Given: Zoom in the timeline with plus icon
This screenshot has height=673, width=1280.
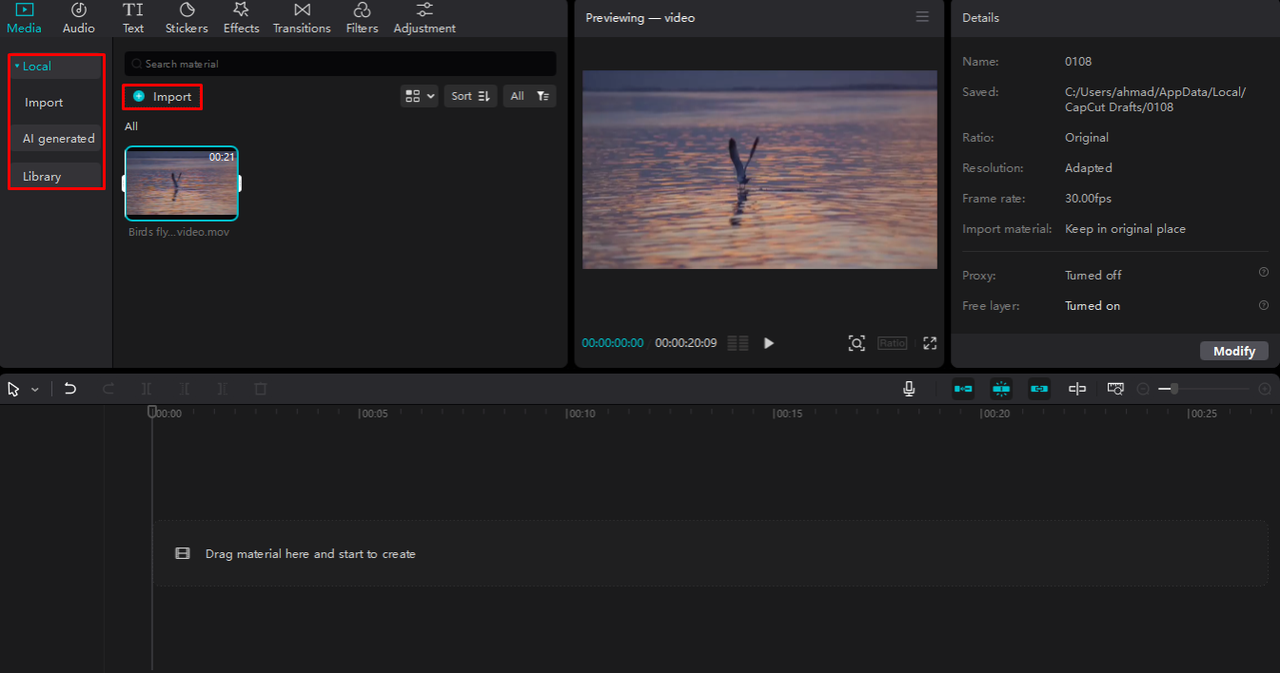Looking at the screenshot, I should pos(1265,389).
